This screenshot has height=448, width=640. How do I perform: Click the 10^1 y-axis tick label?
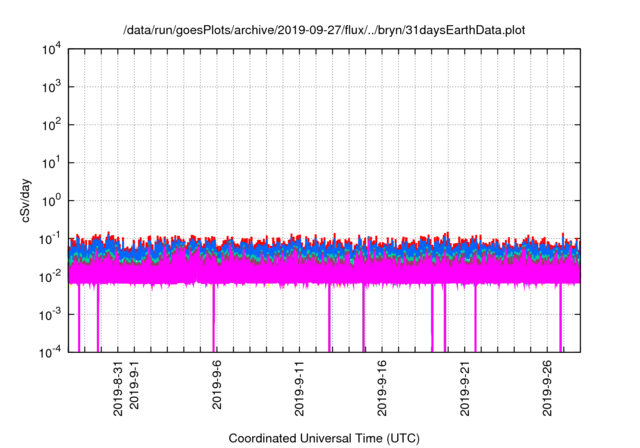(51, 163)
